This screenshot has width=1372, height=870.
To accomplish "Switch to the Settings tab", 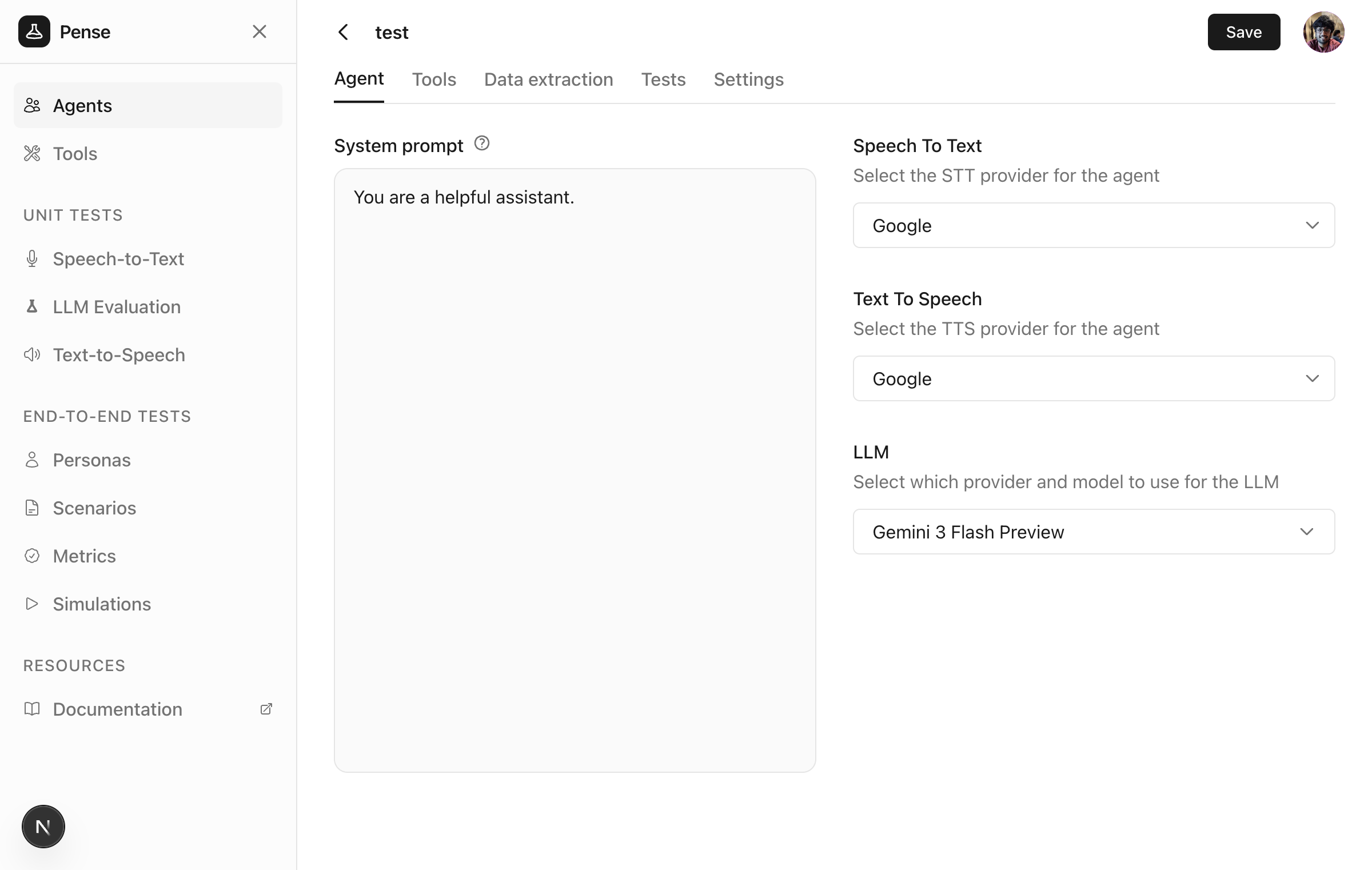I will click(x=748, y=79).
